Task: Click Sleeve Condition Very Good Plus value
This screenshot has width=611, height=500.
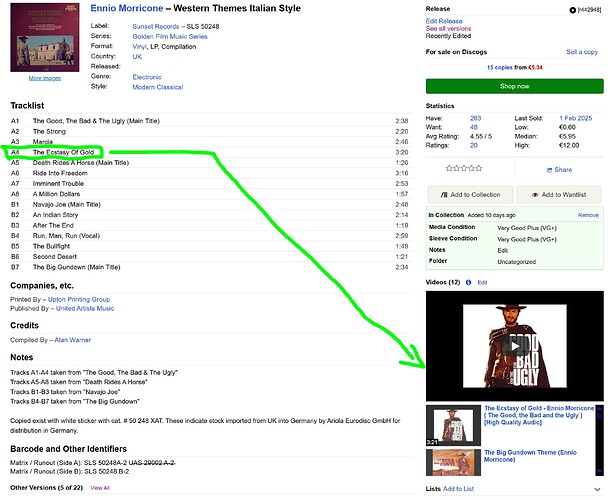Action: (527, 239)
